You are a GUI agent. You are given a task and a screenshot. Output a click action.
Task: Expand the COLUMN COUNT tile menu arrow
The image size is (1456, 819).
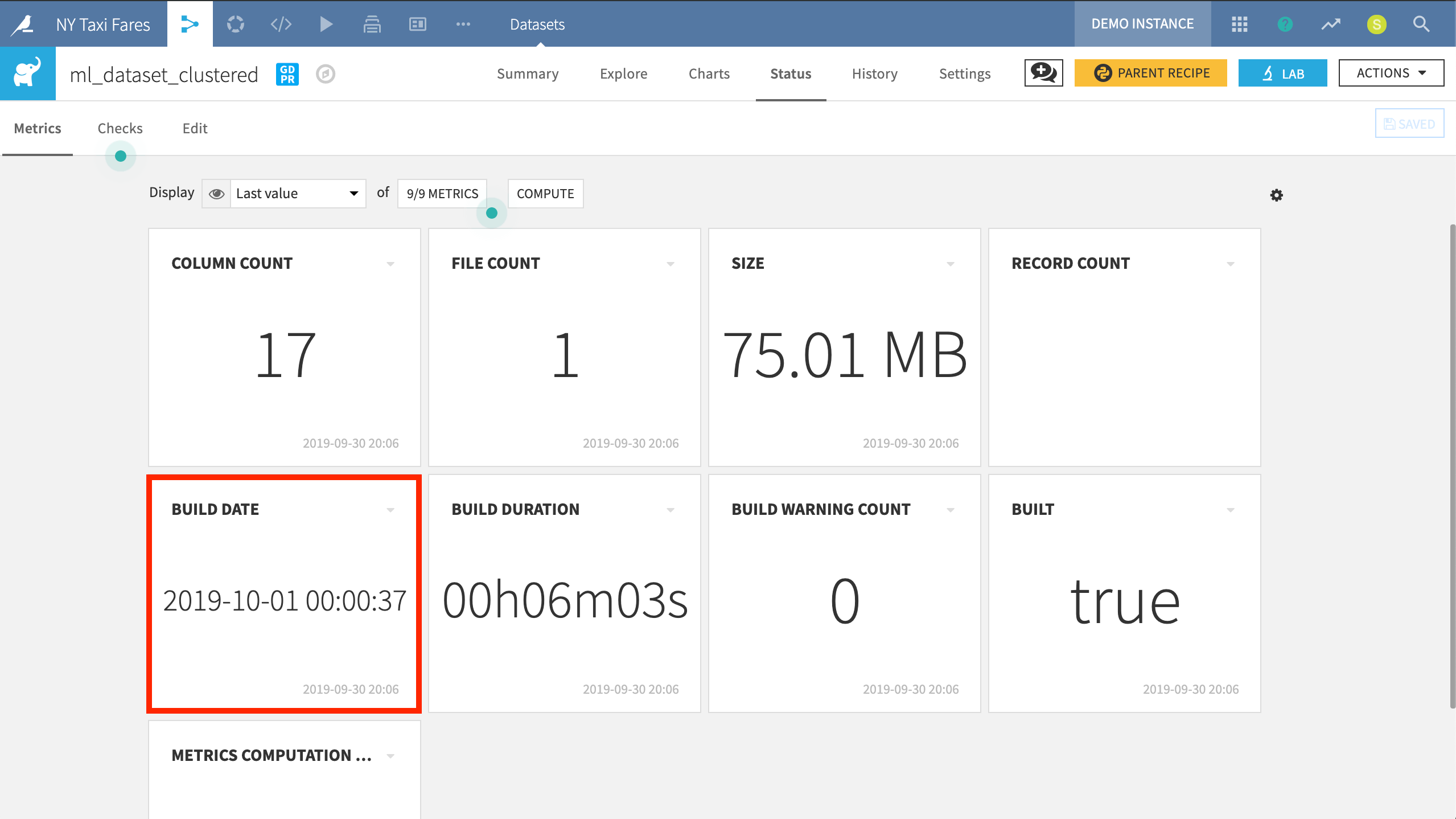tap(390, 264)
